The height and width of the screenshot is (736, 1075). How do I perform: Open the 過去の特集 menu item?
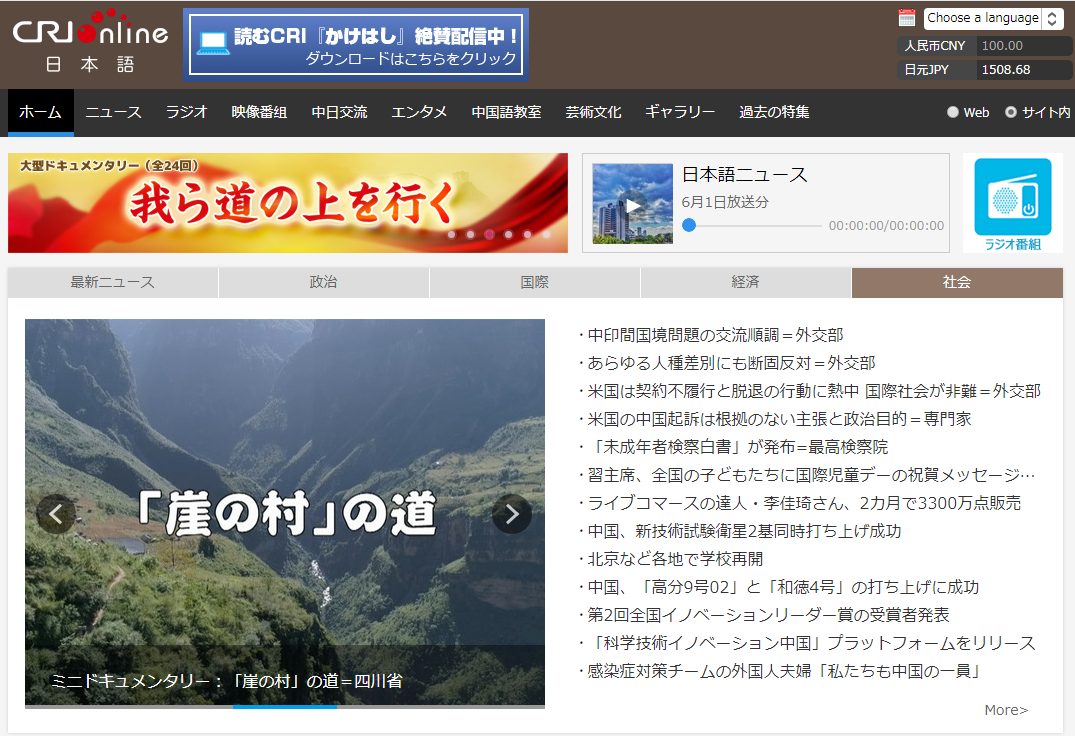click(774, 112)
